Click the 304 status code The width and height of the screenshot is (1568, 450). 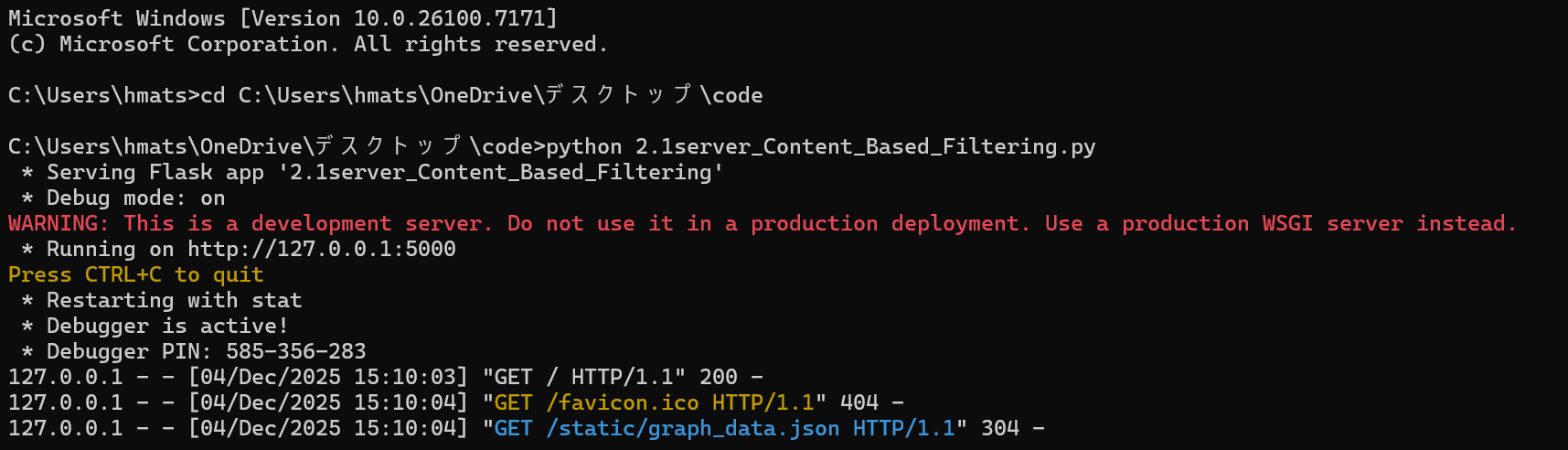999,429
